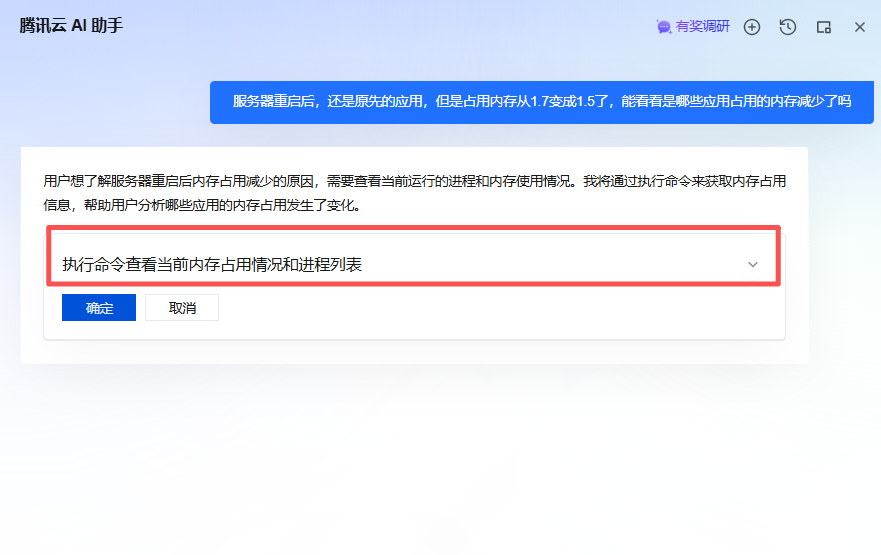
Task: Open chat history via the clock icon
Action: [x=788, y=27]
